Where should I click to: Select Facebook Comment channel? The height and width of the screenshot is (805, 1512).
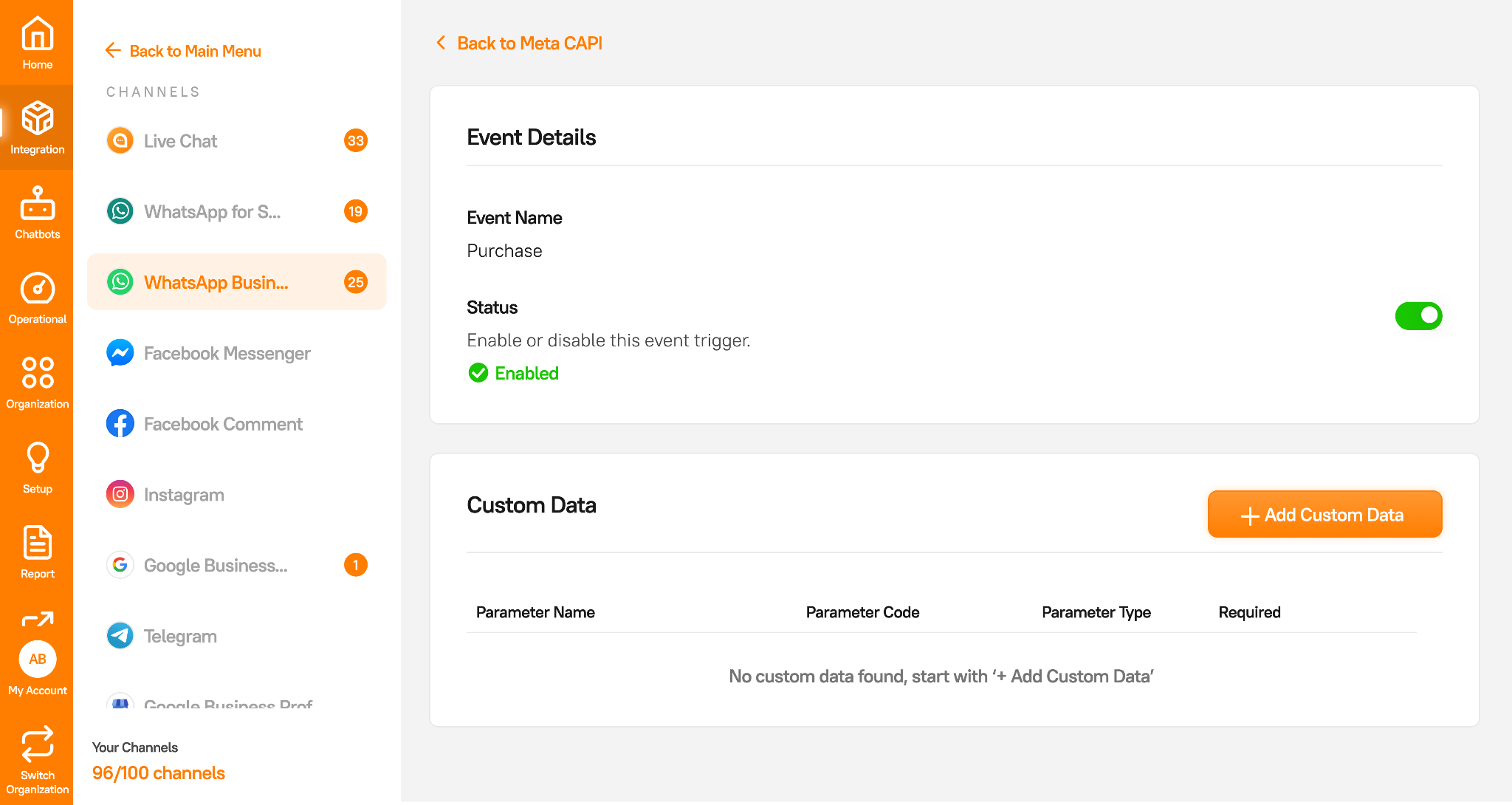coord(236,424)
